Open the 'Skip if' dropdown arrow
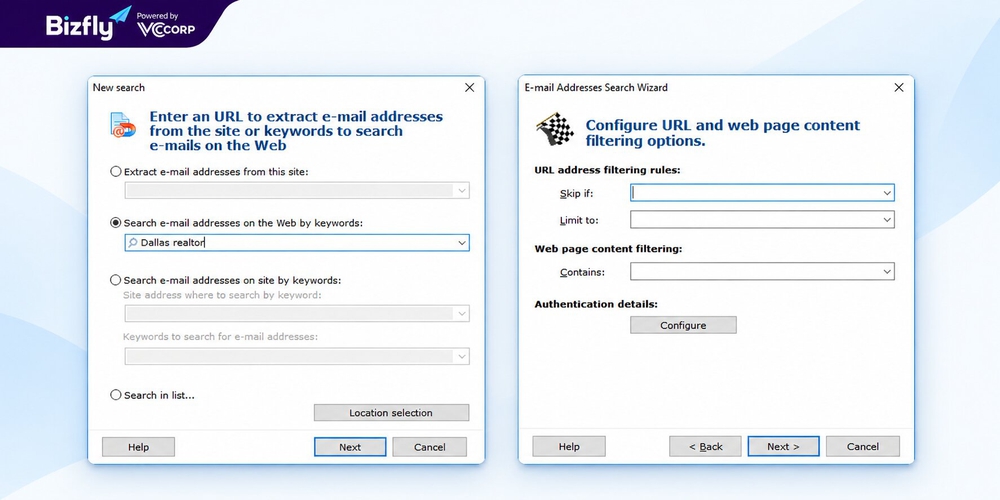This screenshot has height=500, width=1000. click(x=886, y=193)
